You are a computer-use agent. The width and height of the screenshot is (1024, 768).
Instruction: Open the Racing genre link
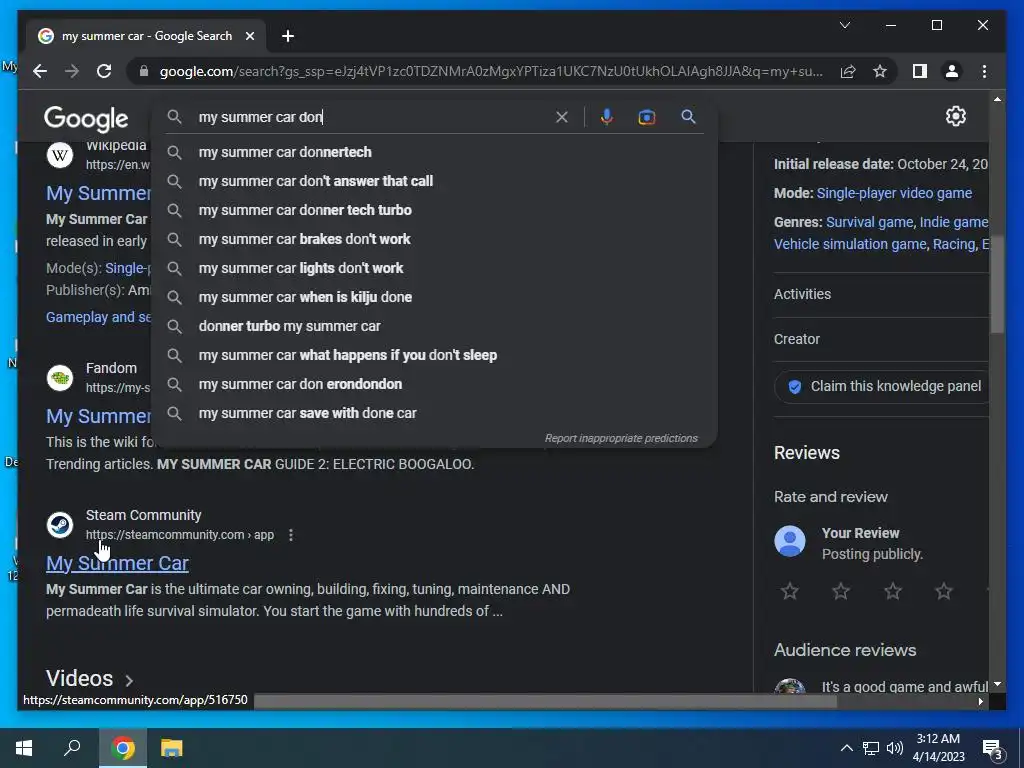953,244
